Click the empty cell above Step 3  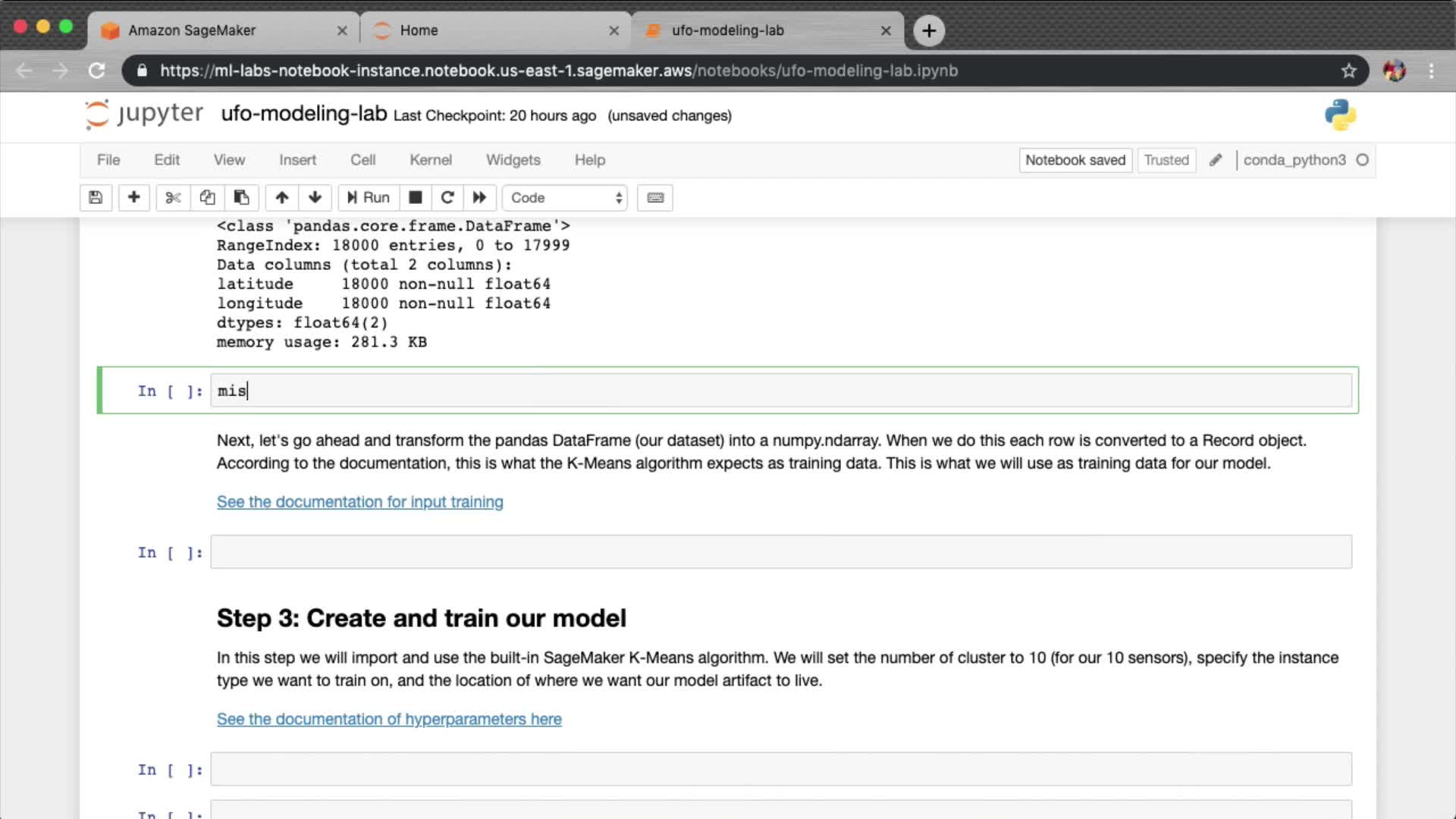780,552
